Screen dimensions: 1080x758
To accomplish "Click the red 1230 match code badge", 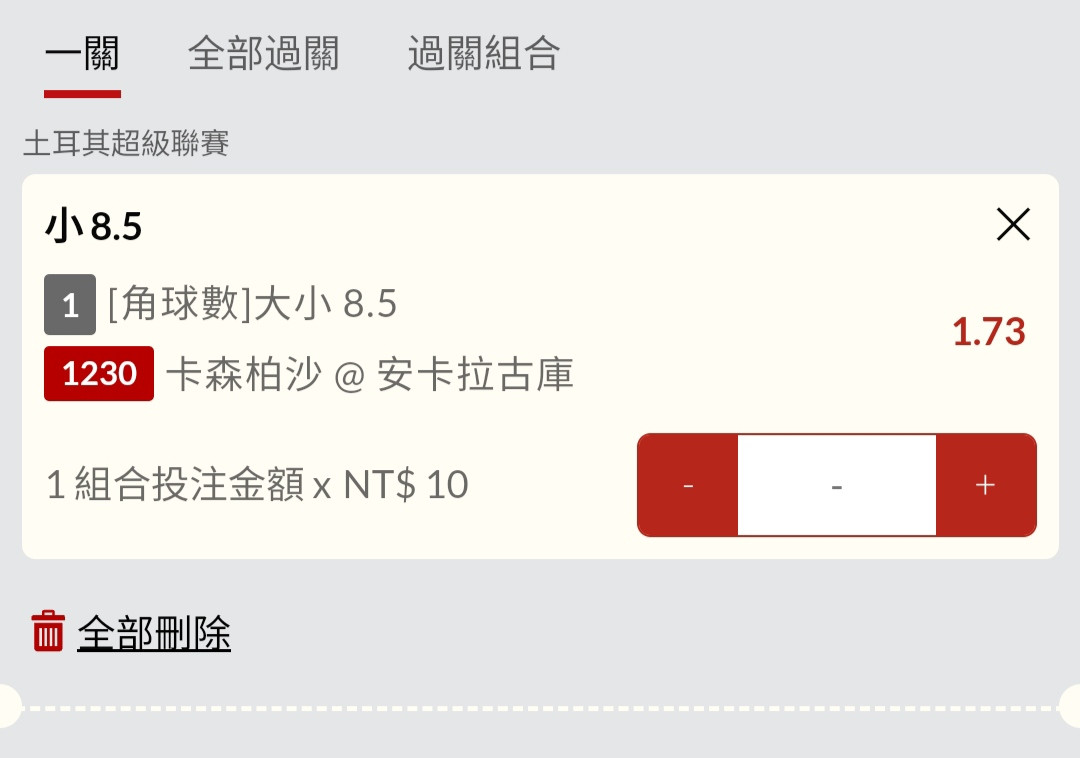I will click(x=99, y=374).
